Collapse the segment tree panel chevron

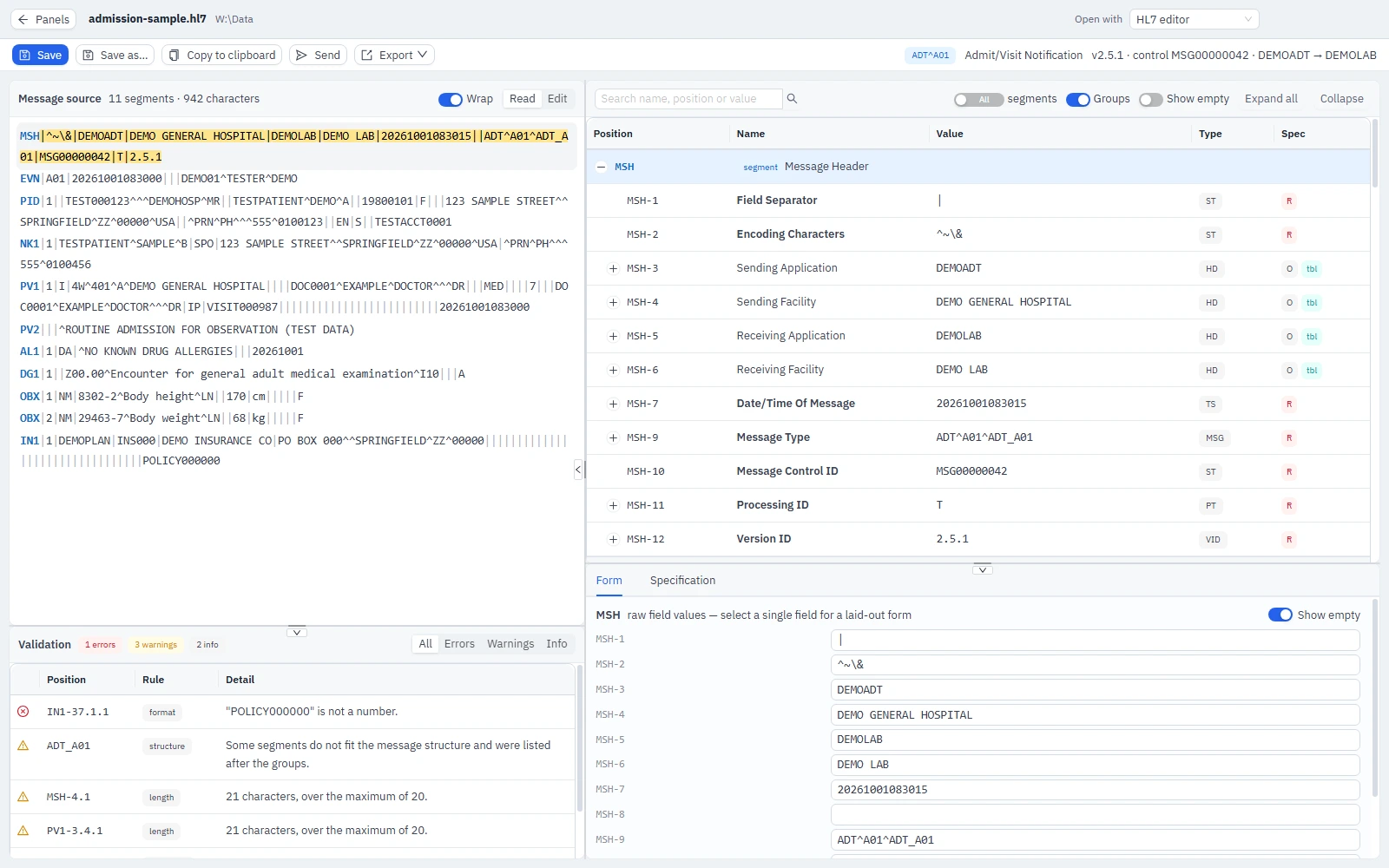(983, 569)
